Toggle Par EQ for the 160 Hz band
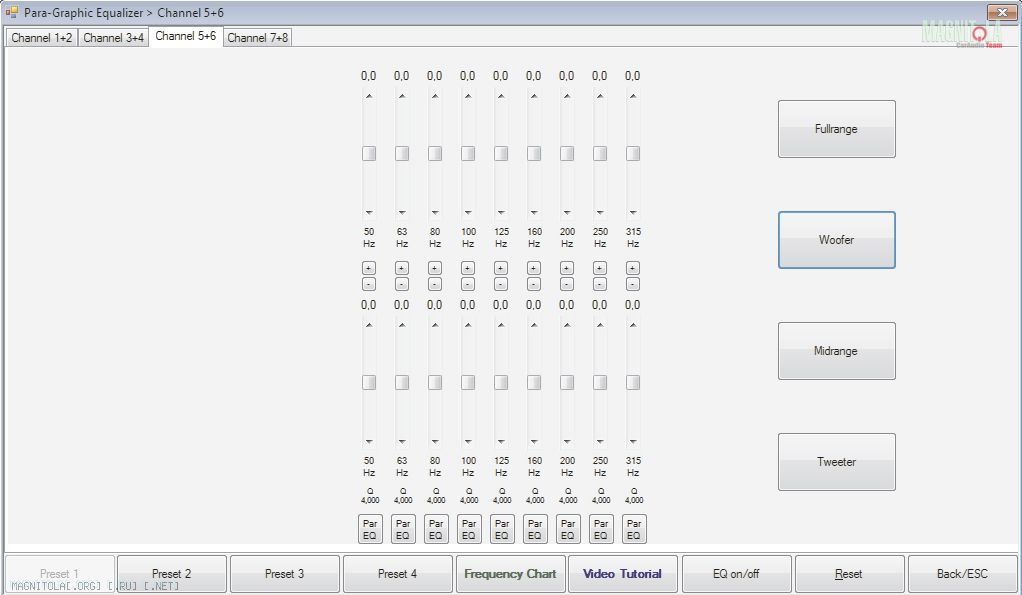The width and height of the screenshot is (1022, 595). pos(535,529)
